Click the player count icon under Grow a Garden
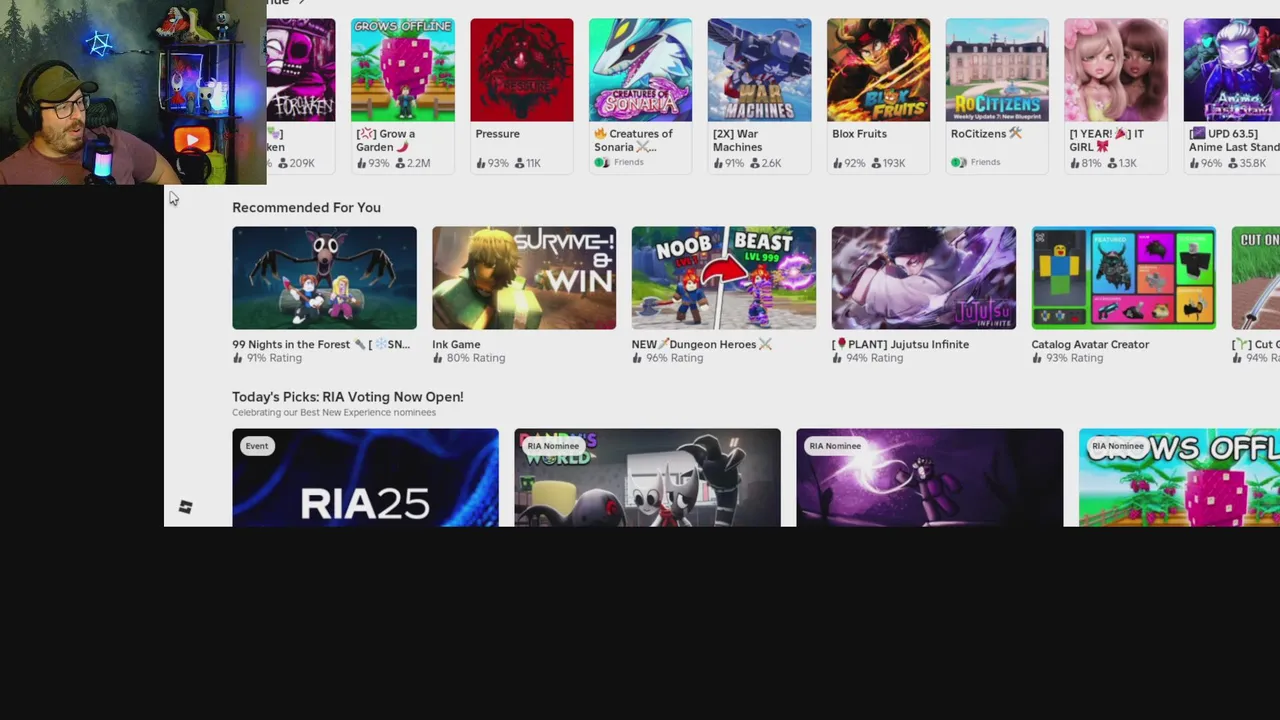The width and height of the screenshot is (1280, 720). [x=401, y=163]
